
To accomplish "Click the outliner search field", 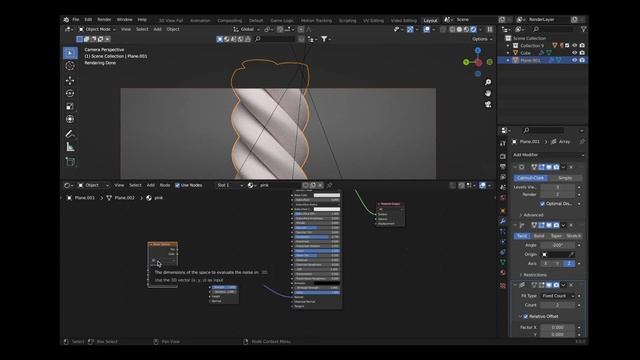I will point(552,29).
